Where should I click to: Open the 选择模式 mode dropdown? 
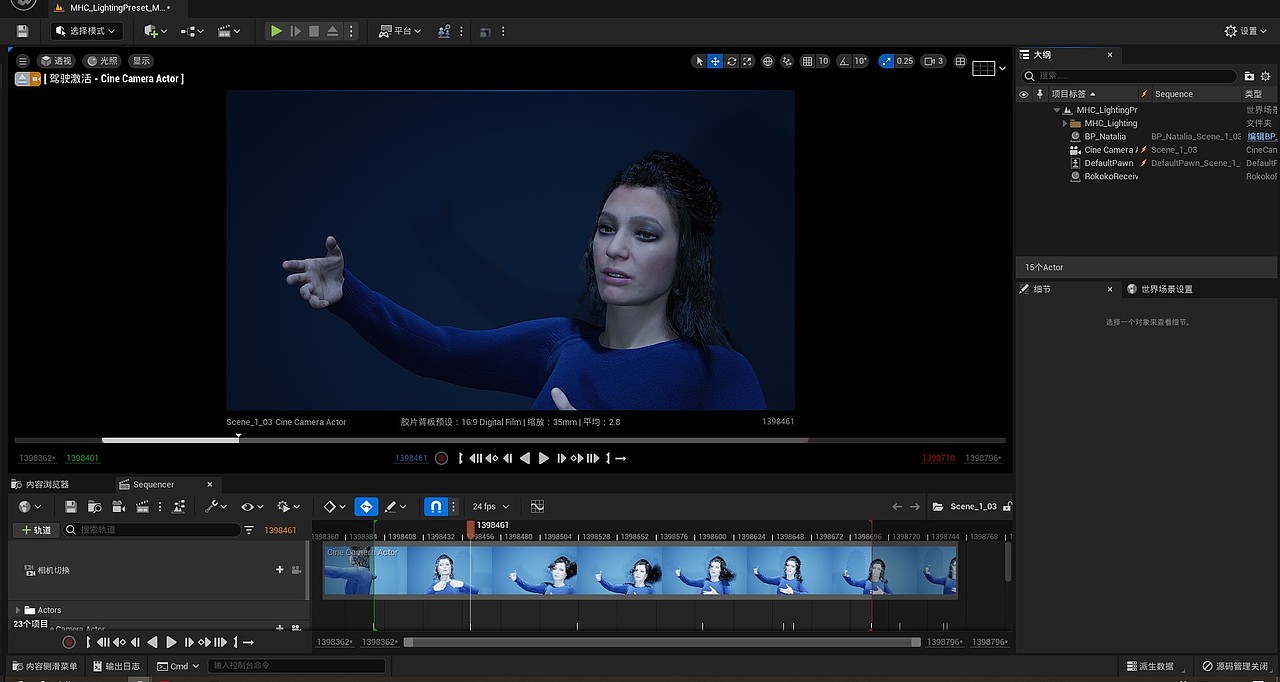coord(87,31)
